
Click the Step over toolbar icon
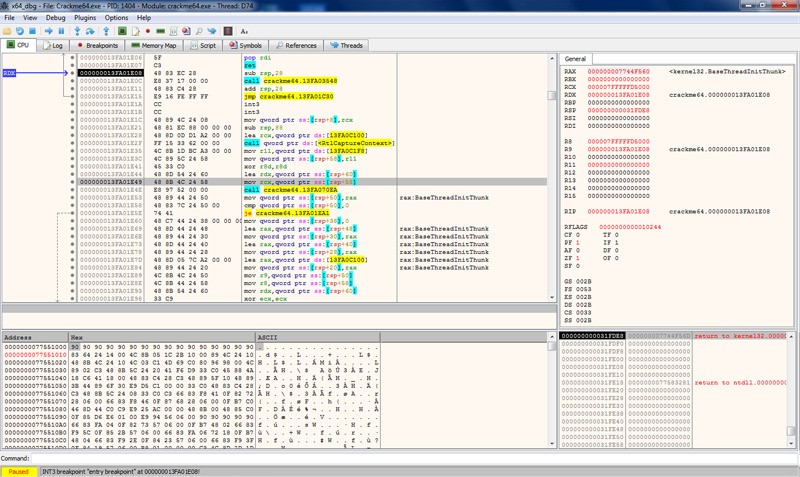[x=90, y=31]
